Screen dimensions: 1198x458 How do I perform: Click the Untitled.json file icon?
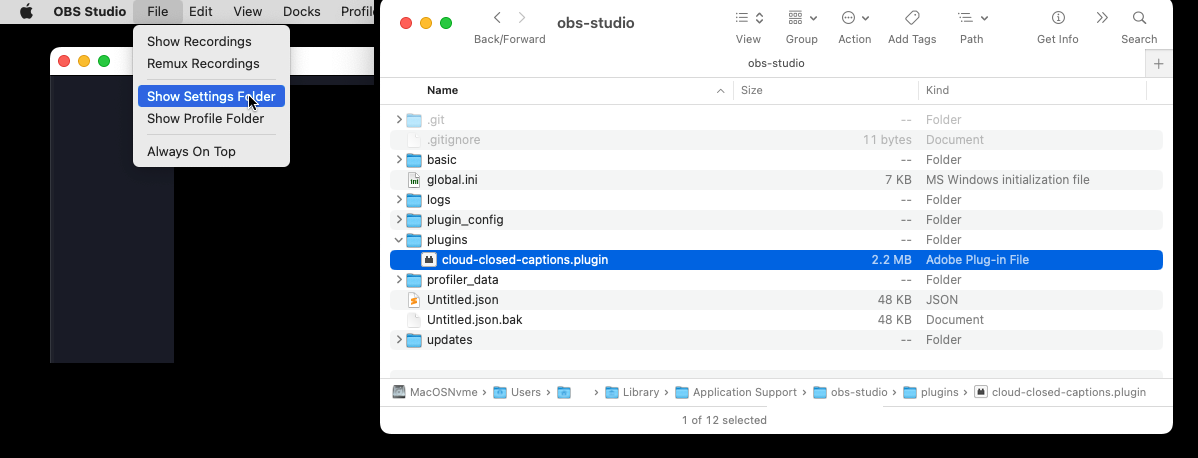(413, 300)
